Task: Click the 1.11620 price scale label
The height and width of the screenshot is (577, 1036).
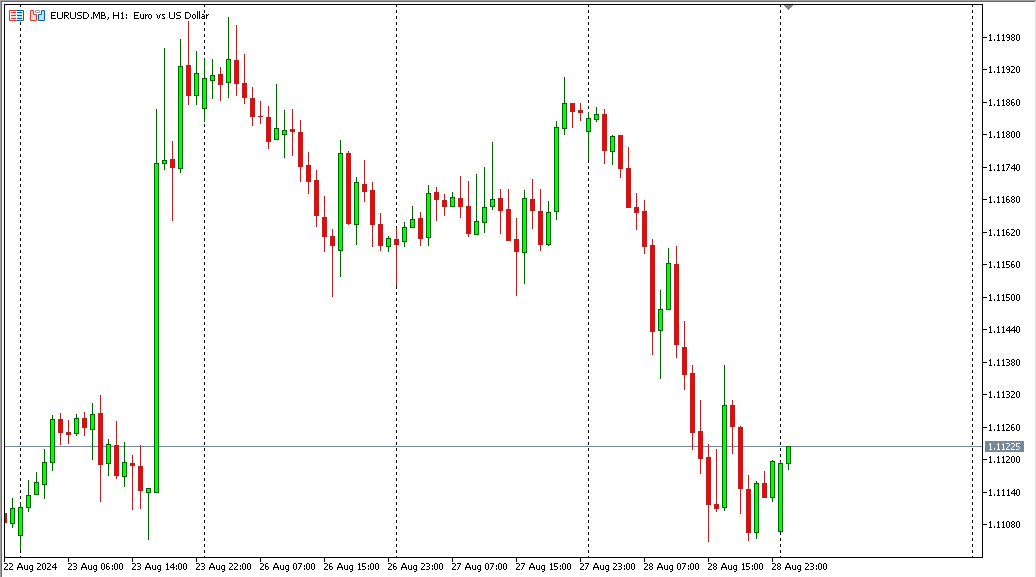Action: click(1004, 233)
